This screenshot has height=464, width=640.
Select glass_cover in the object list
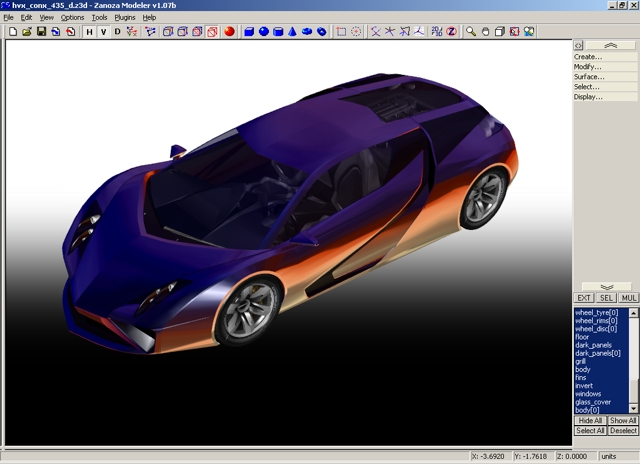click(593, 402)
